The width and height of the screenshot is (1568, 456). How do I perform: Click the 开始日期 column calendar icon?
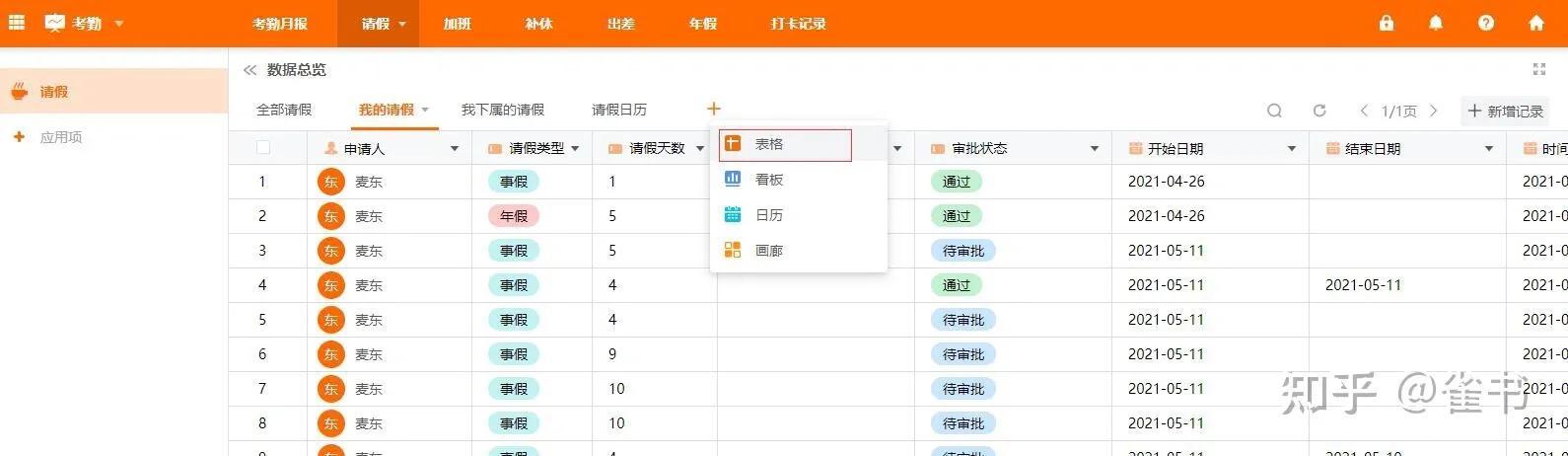1135,148
